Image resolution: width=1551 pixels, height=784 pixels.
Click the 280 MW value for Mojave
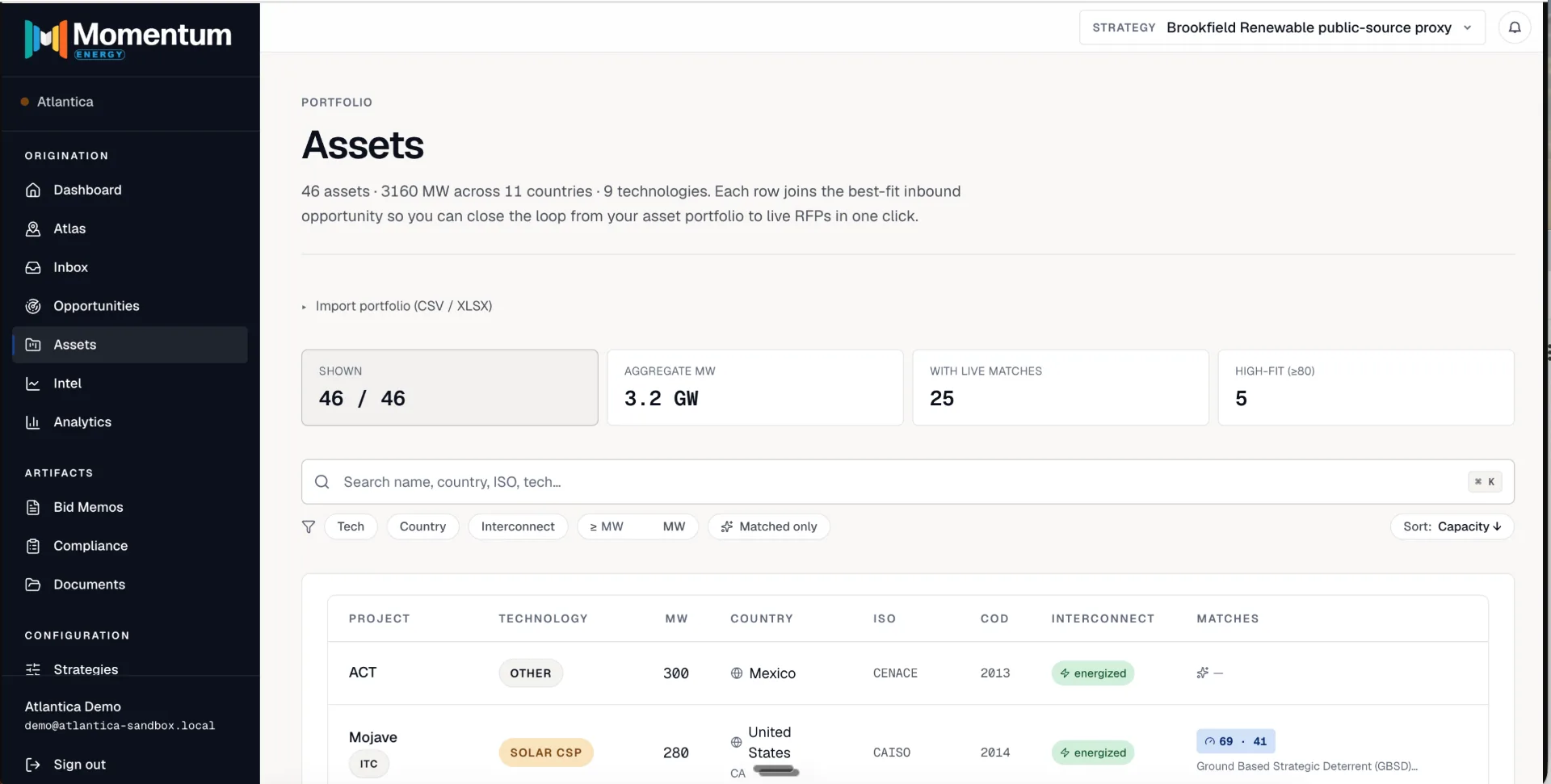pyautogui.click(x=676, y=753)
